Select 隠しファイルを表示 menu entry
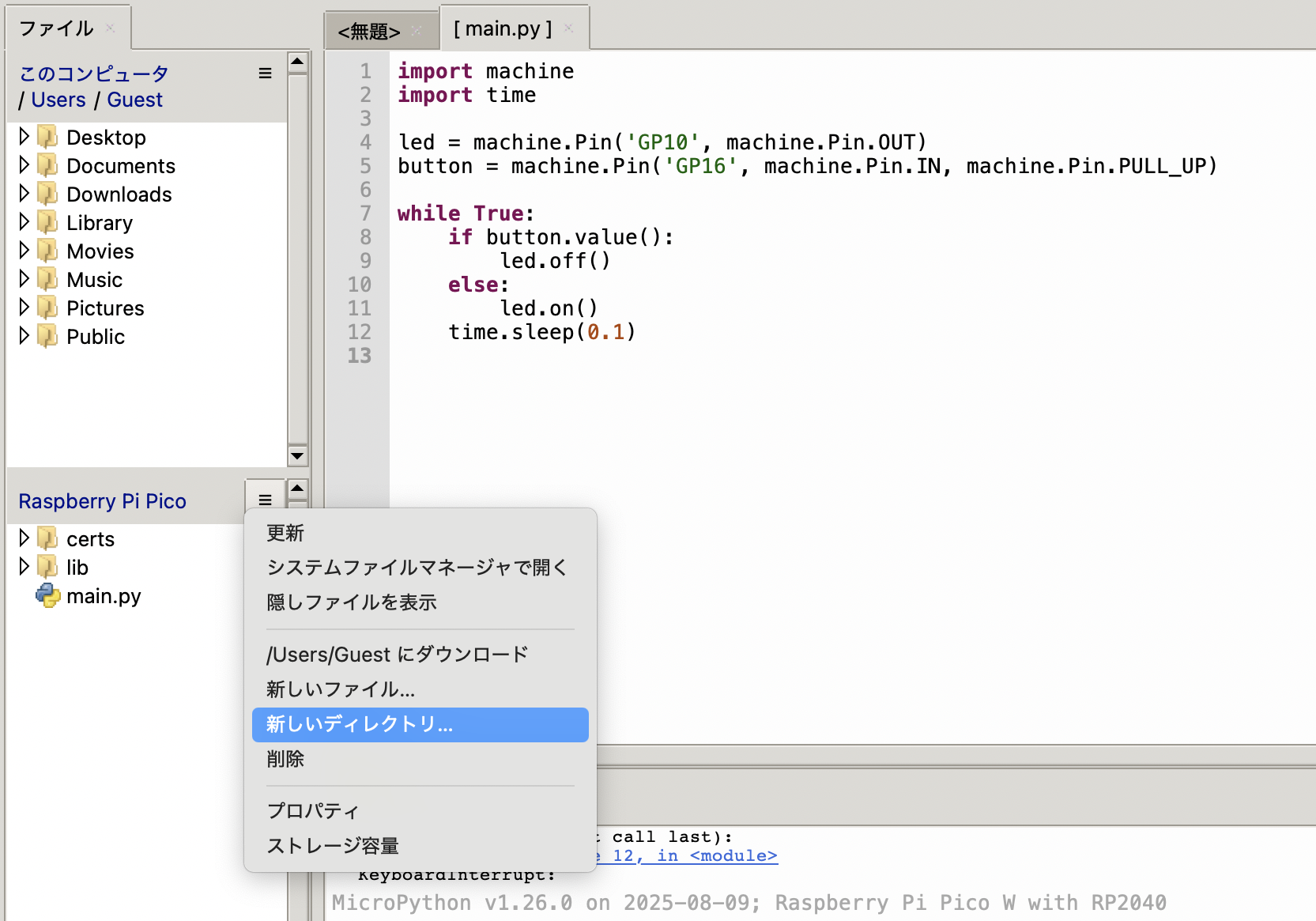 click(x=352, y=602)
